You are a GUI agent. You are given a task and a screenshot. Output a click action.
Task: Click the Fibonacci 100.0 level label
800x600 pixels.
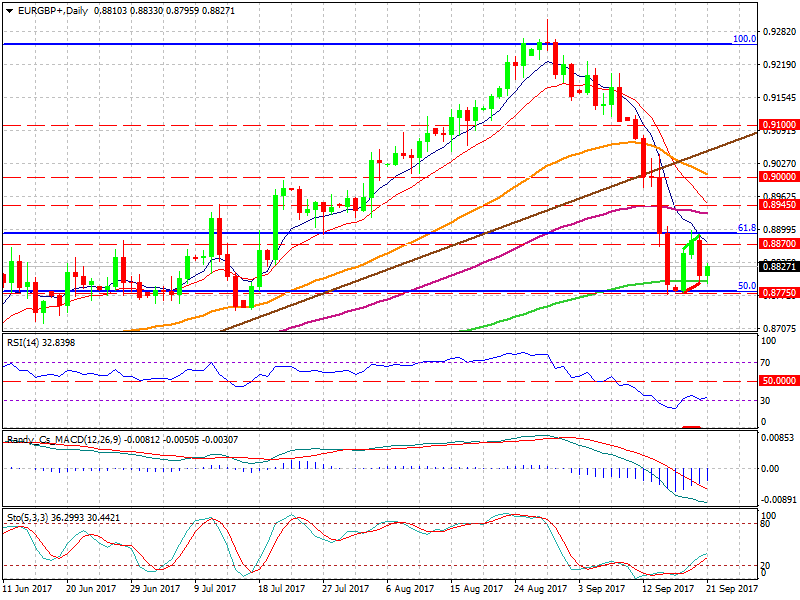744,39
